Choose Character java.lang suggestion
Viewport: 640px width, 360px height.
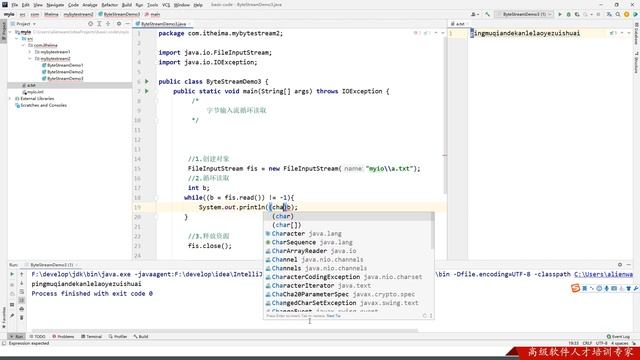(x=348, y=234)
